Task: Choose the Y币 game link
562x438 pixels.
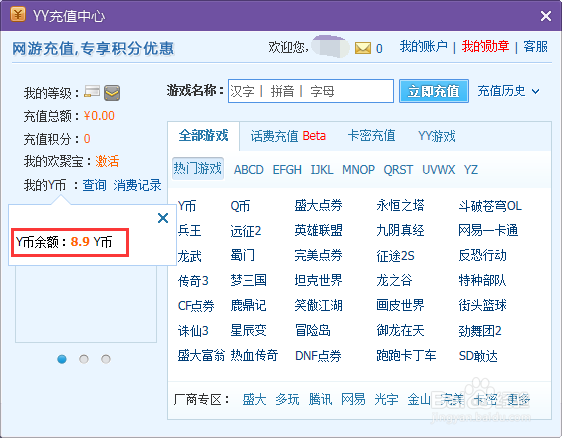Action: pos(187,206)
